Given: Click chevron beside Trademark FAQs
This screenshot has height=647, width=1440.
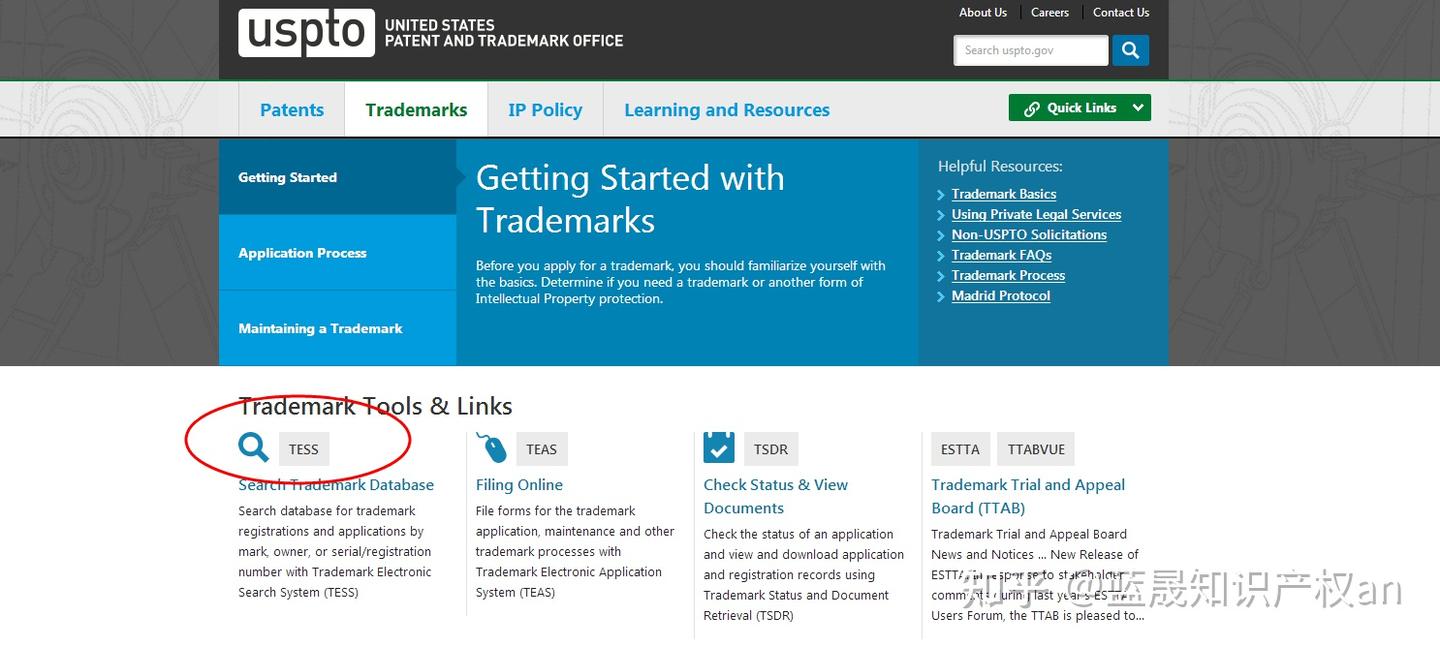Looking at the screenshot, I should click(x=941, y=256).
